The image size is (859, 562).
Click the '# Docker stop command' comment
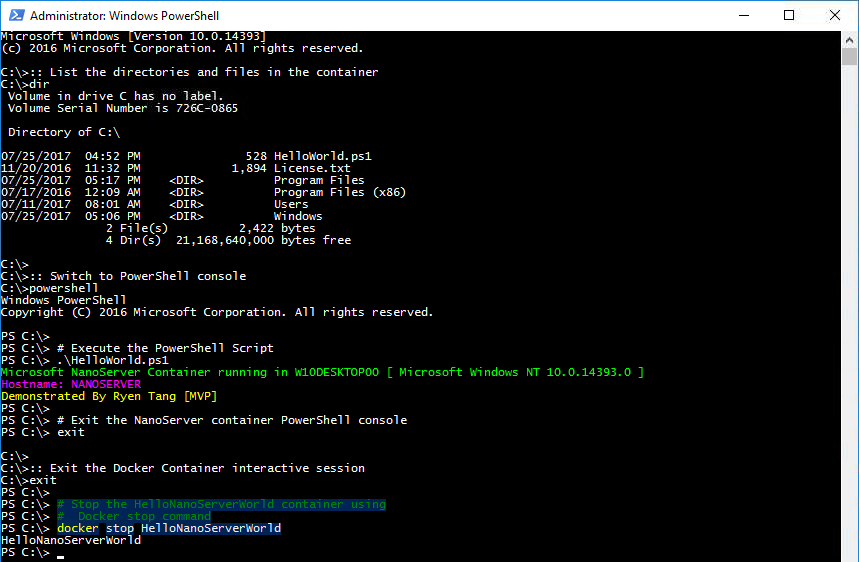click(134, 517)
